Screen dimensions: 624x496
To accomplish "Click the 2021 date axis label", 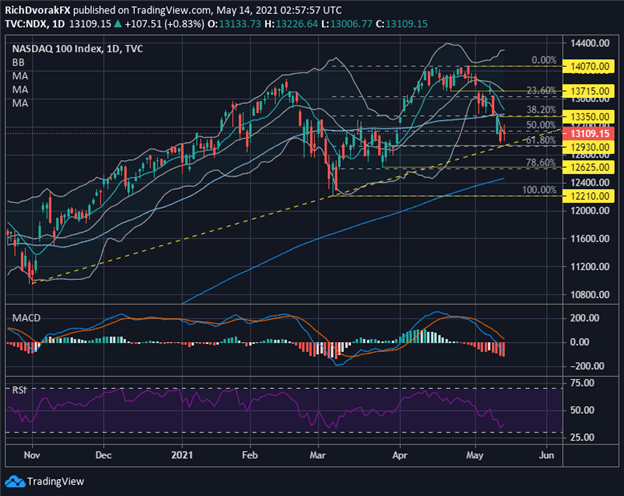I will (x=182, y=455).
